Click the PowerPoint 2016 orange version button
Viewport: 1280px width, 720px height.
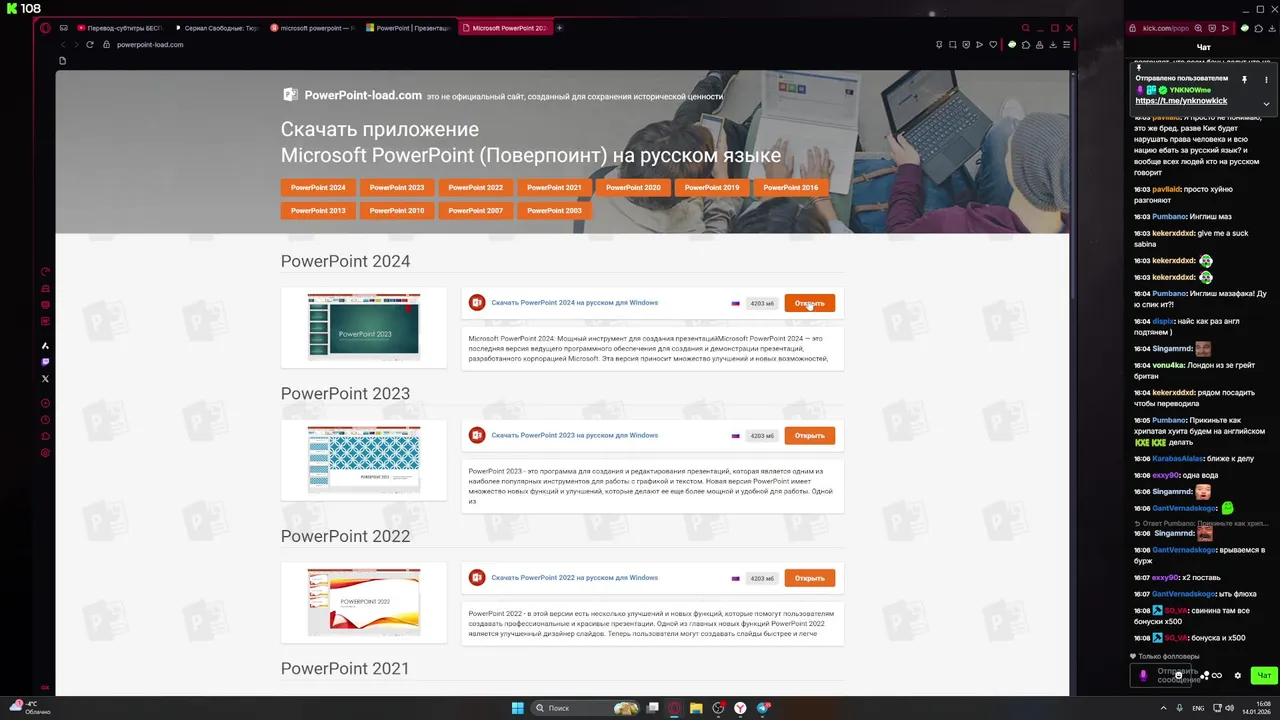point(790,187)
